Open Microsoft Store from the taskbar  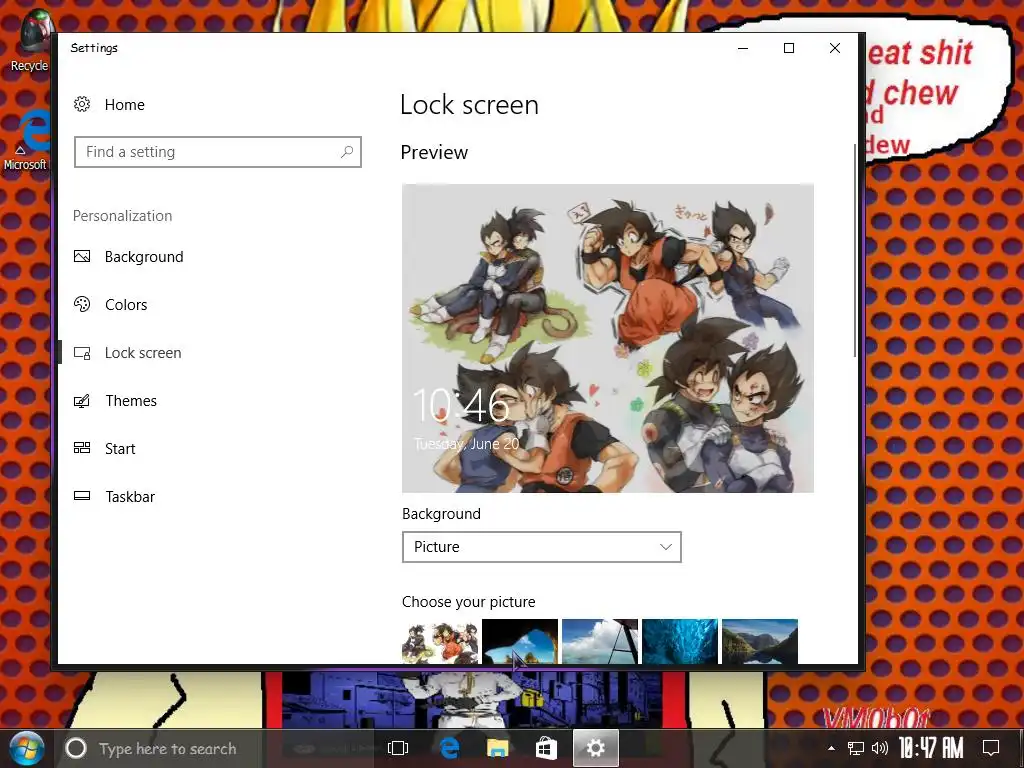tap(546, 748)
